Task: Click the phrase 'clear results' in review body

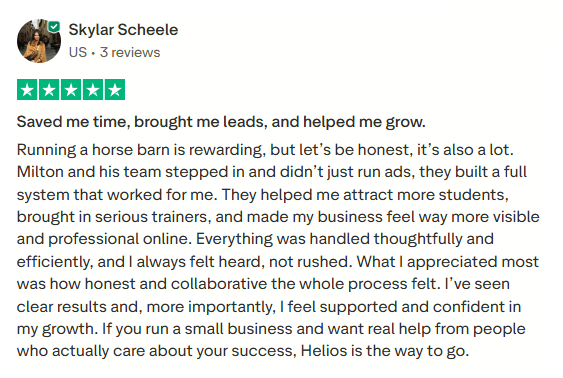Action: coord(61,307)
